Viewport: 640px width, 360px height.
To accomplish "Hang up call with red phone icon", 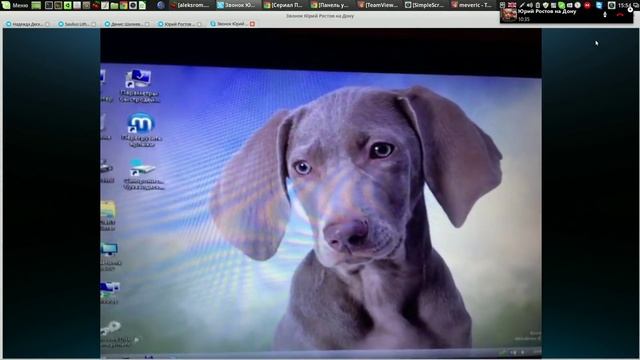I will (x=620, y=15).
